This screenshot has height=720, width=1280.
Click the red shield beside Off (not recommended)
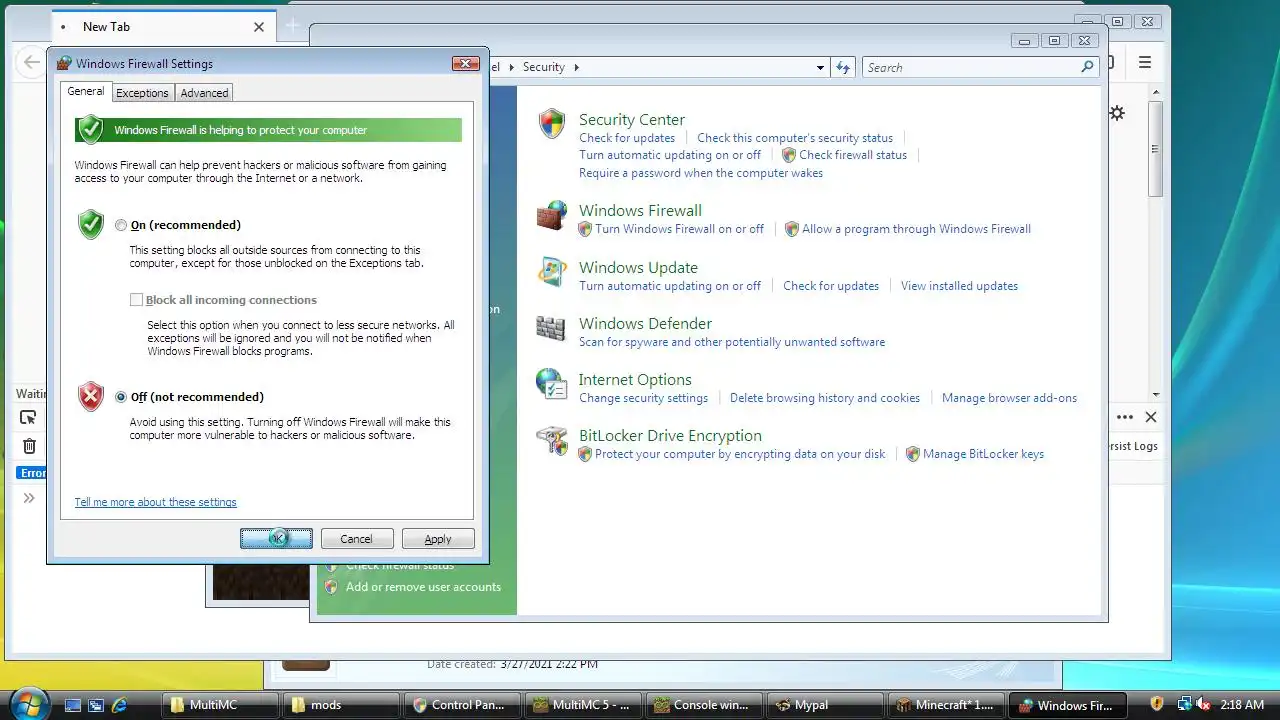tap(91, 396)
